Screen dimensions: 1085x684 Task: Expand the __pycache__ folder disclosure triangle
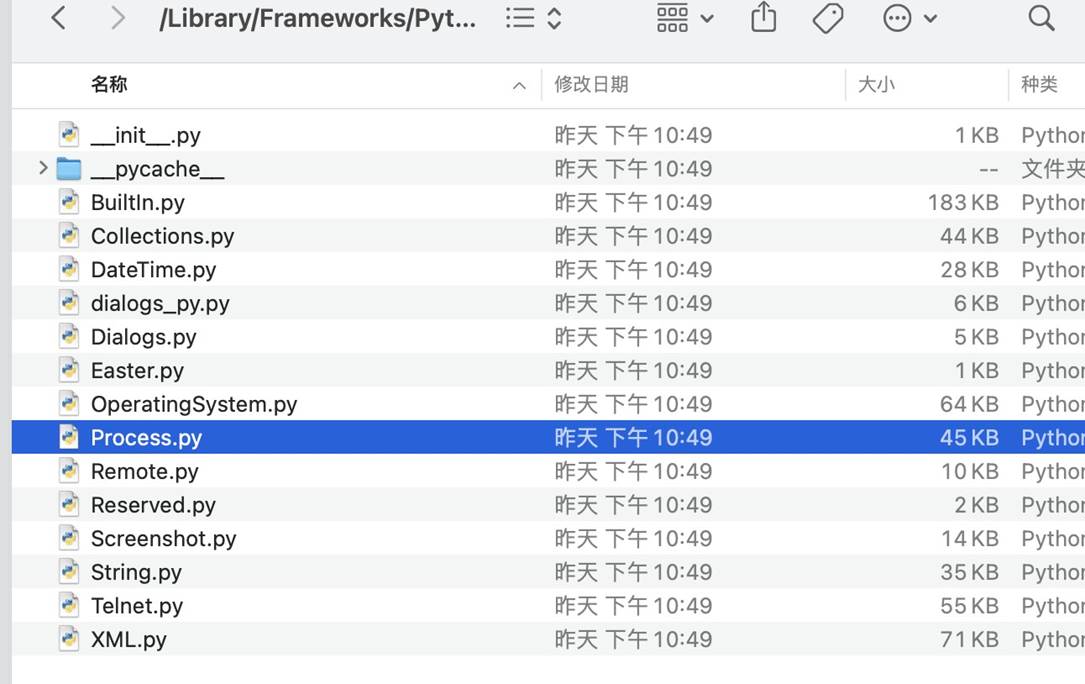click(x=43, y=168)
